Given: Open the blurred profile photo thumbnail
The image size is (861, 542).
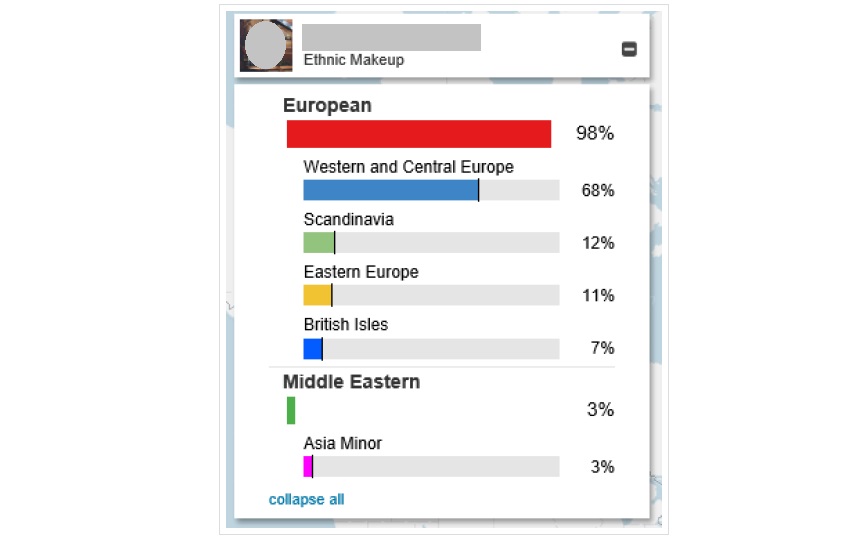Looking at the screenshot, I should pos(266,46).
